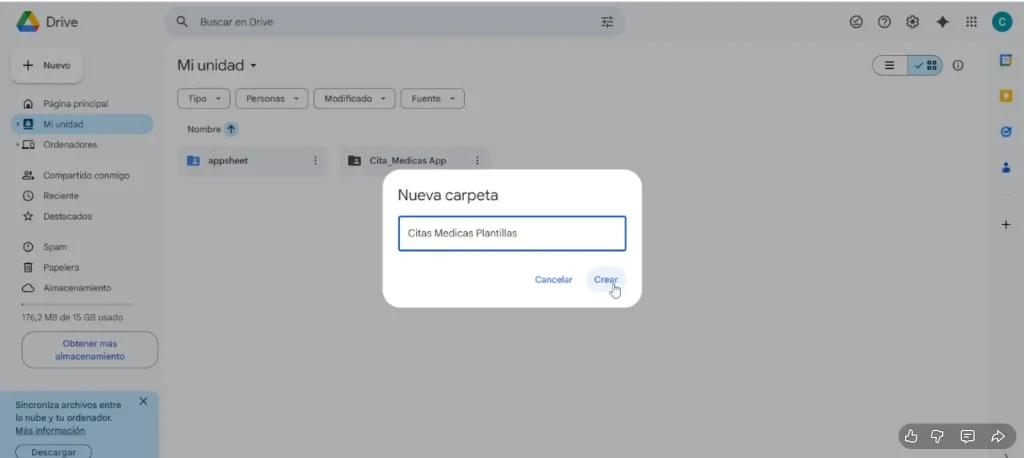Screen dimensions: 1024x458
Task: Open the Google apps grid
Action: 971,22
